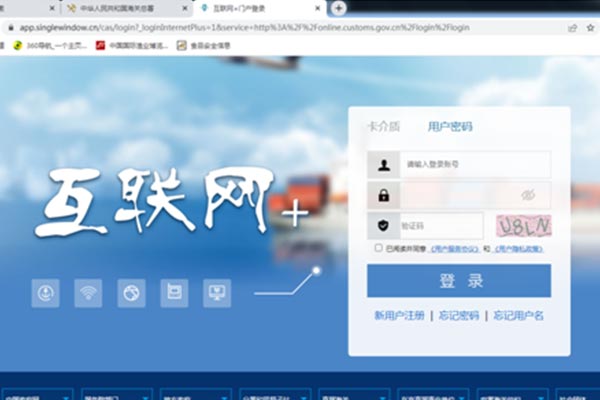This screenshot has height=400, width=600.
Task: View site info via address bar lock icon
Action: coord(11,28)
